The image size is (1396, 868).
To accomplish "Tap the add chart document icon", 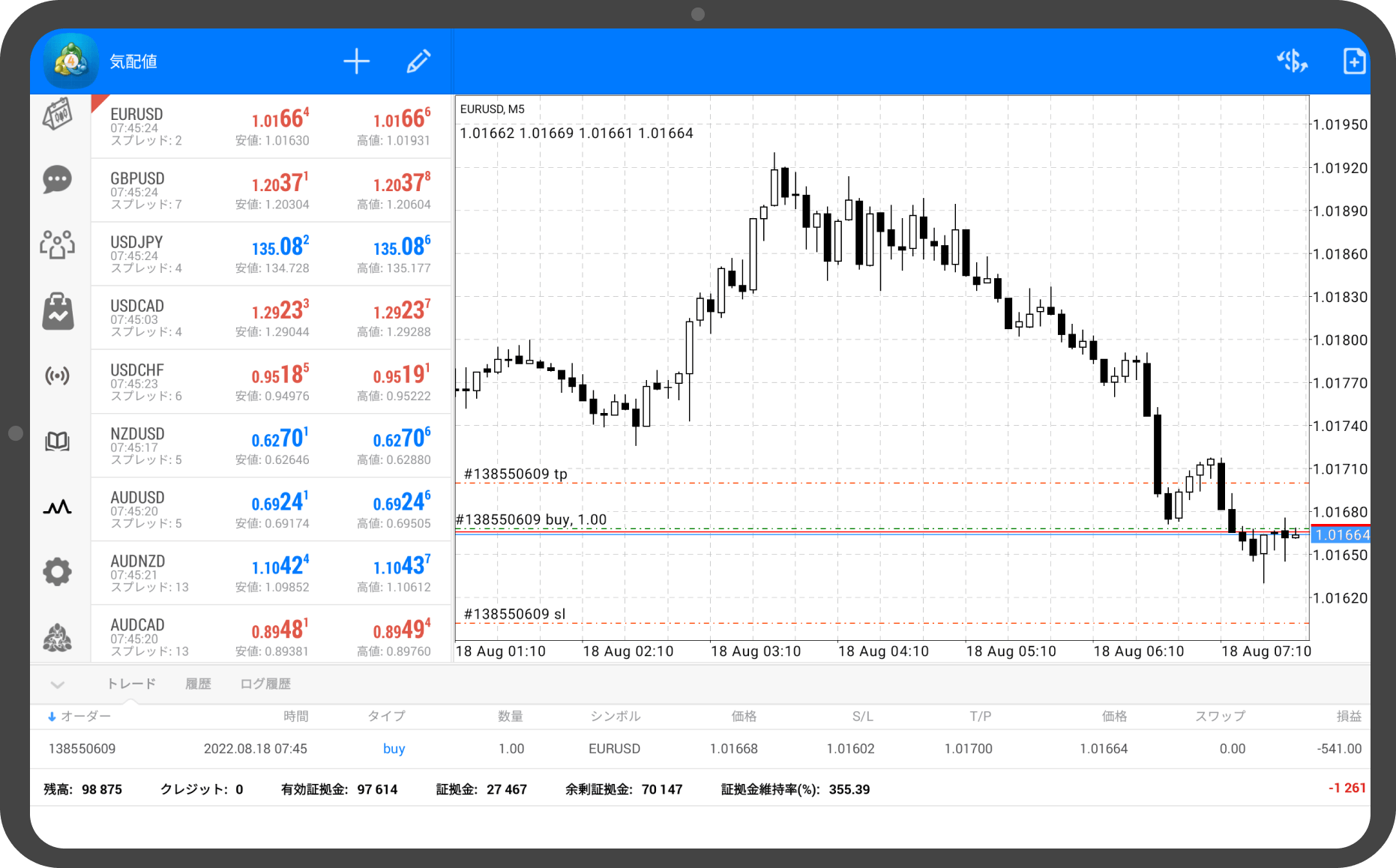I will [x=1353, y=61].
